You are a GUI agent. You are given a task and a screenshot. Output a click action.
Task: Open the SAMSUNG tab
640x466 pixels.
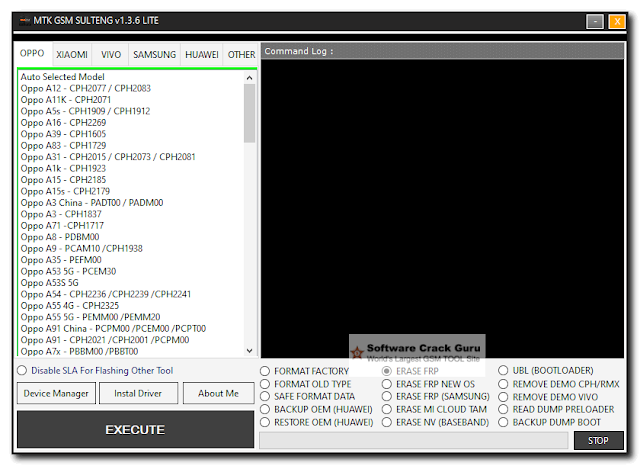point(154,55)
